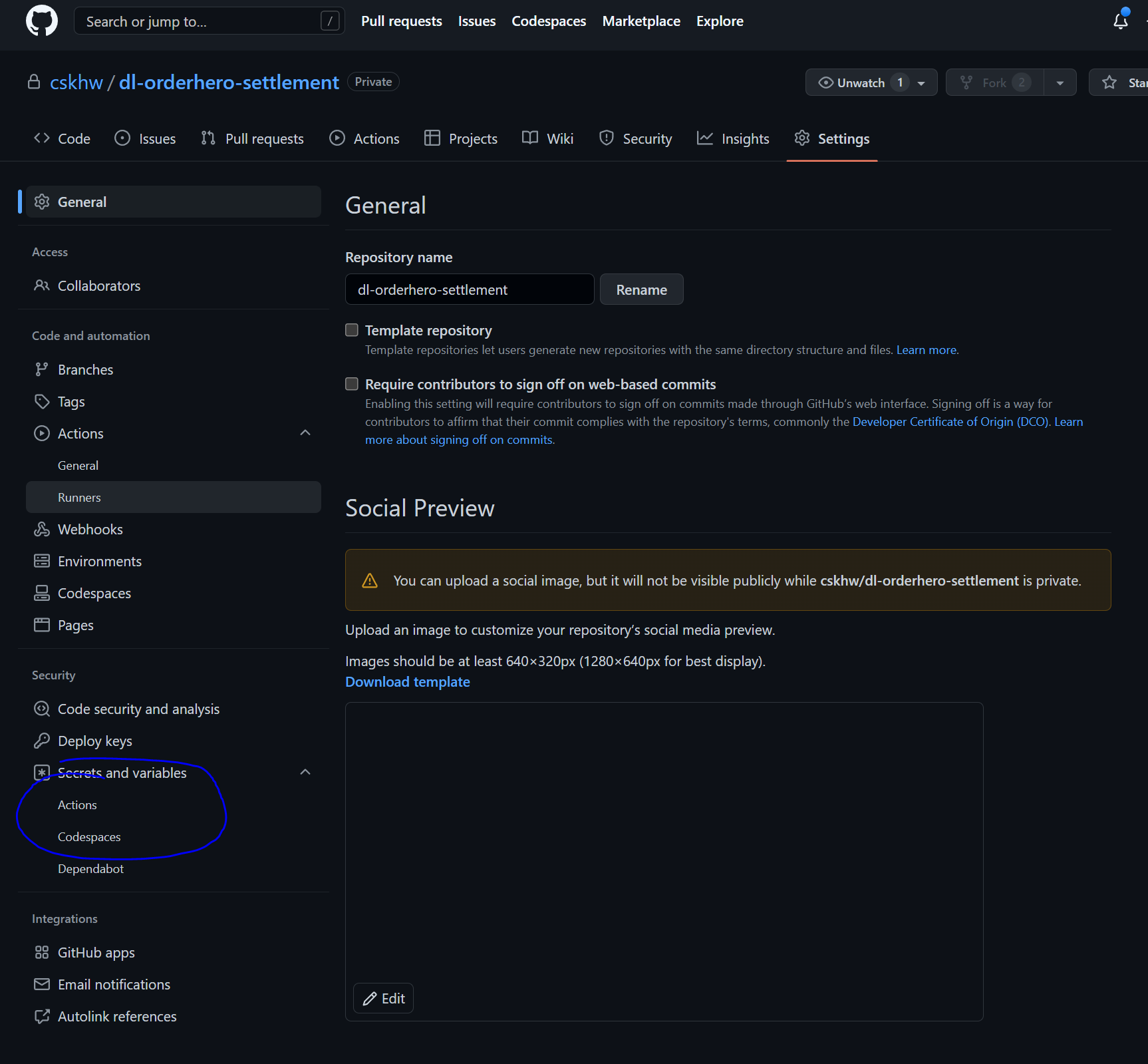
Task: Open the repository Security tab
Action: pos(635,138)
